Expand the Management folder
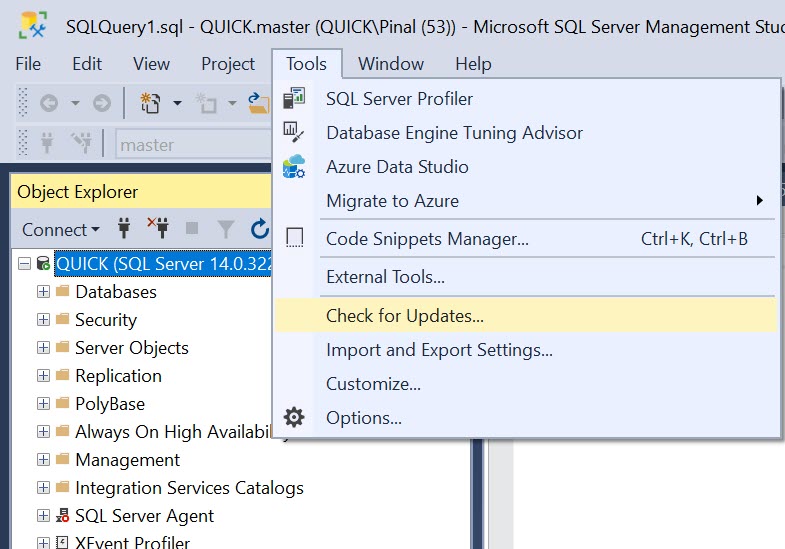This screenshot has width=785, height=549. pos(44,459)
